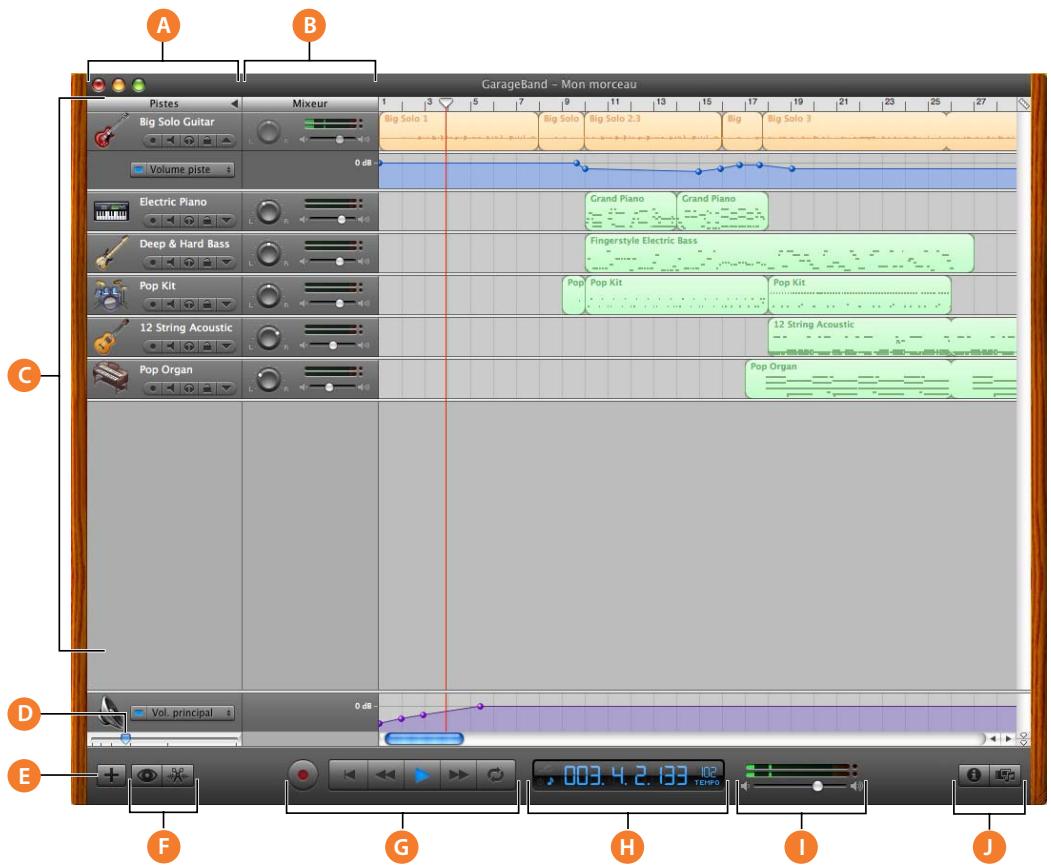The height and width of the screenshot is (868, 1051).
Task: Select the Pop Organ instrument icon
Action: click(x=111, y=378)
